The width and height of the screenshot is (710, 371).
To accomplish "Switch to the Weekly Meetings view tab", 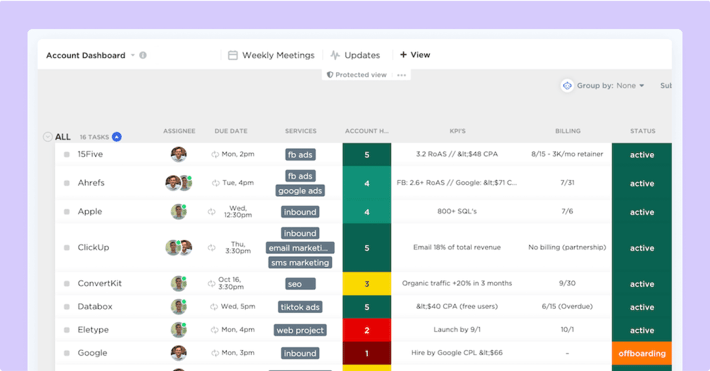I will coord(271,55).
